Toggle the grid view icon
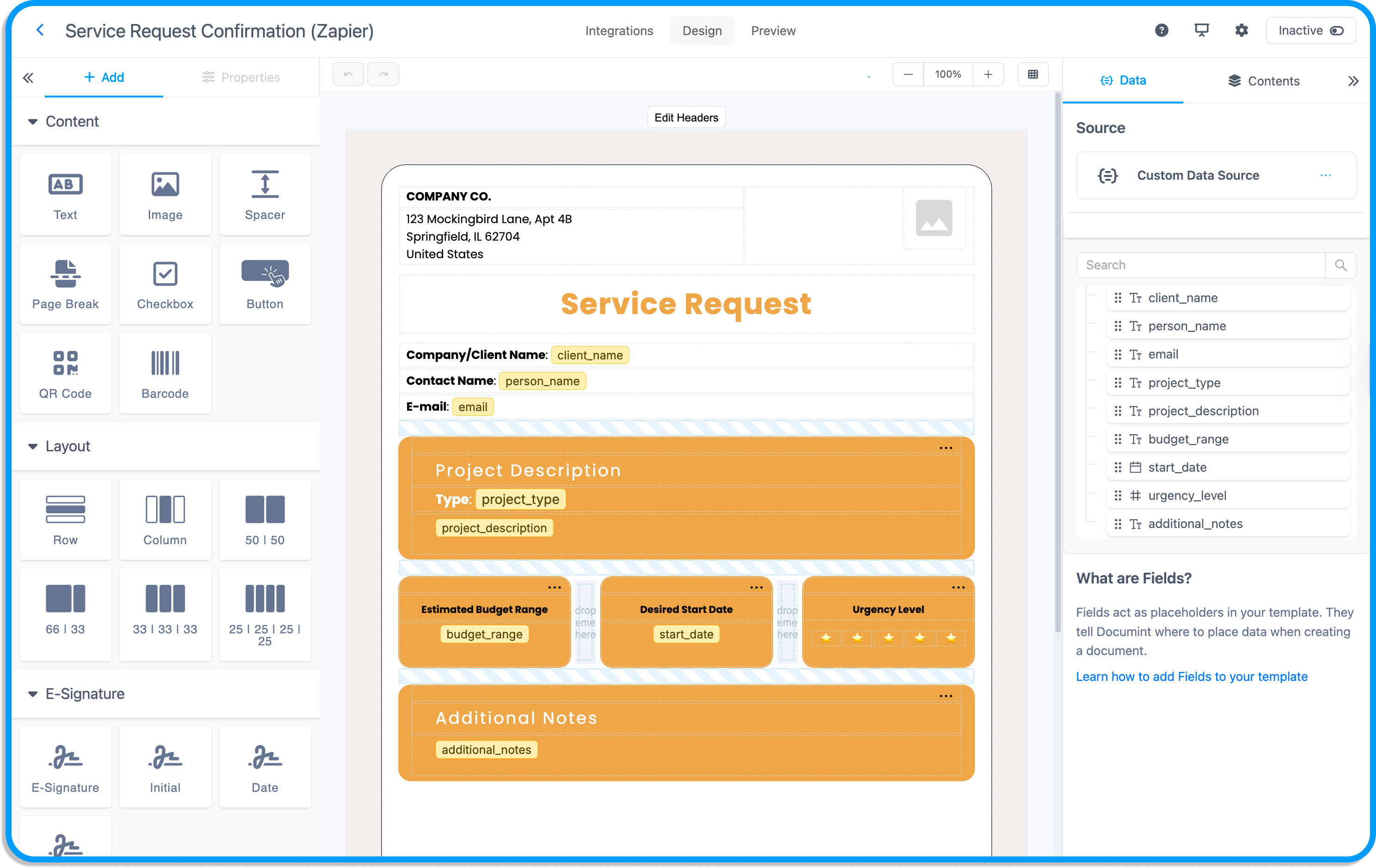Image resolution: width=1376 pixels, height=868 pixels. (1033, 74)
